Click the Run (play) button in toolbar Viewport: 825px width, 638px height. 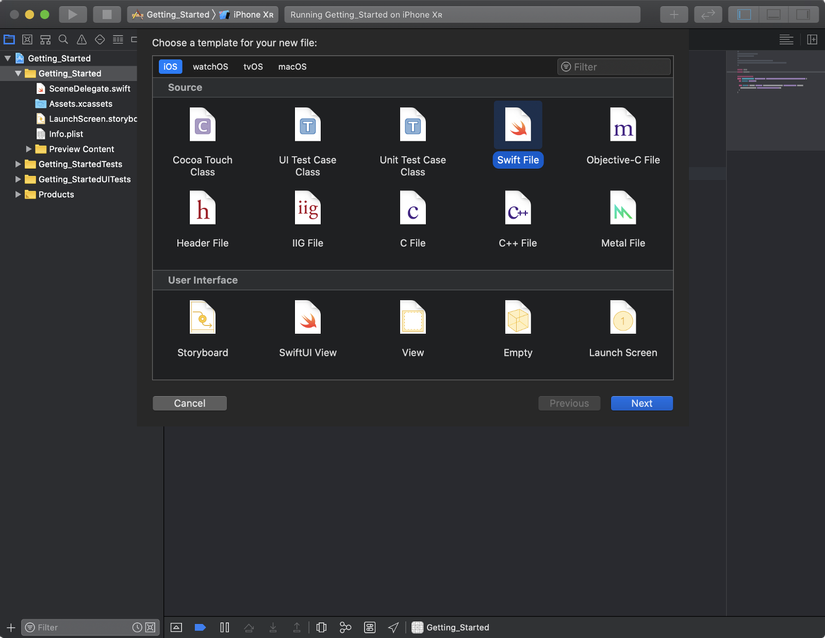[72, 14]
